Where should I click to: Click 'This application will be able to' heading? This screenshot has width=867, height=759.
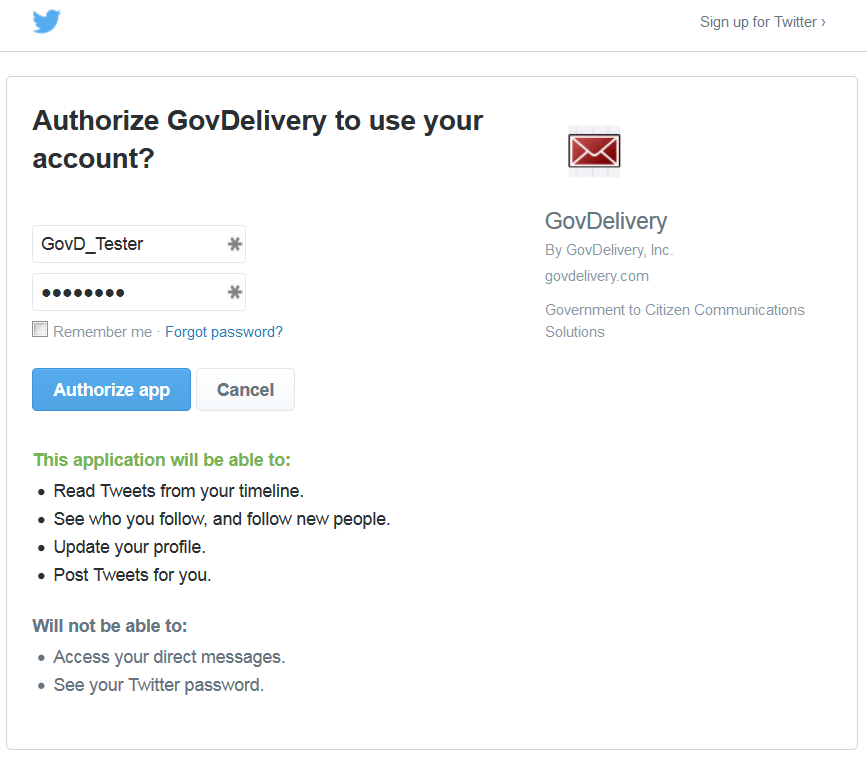point(162,459)
